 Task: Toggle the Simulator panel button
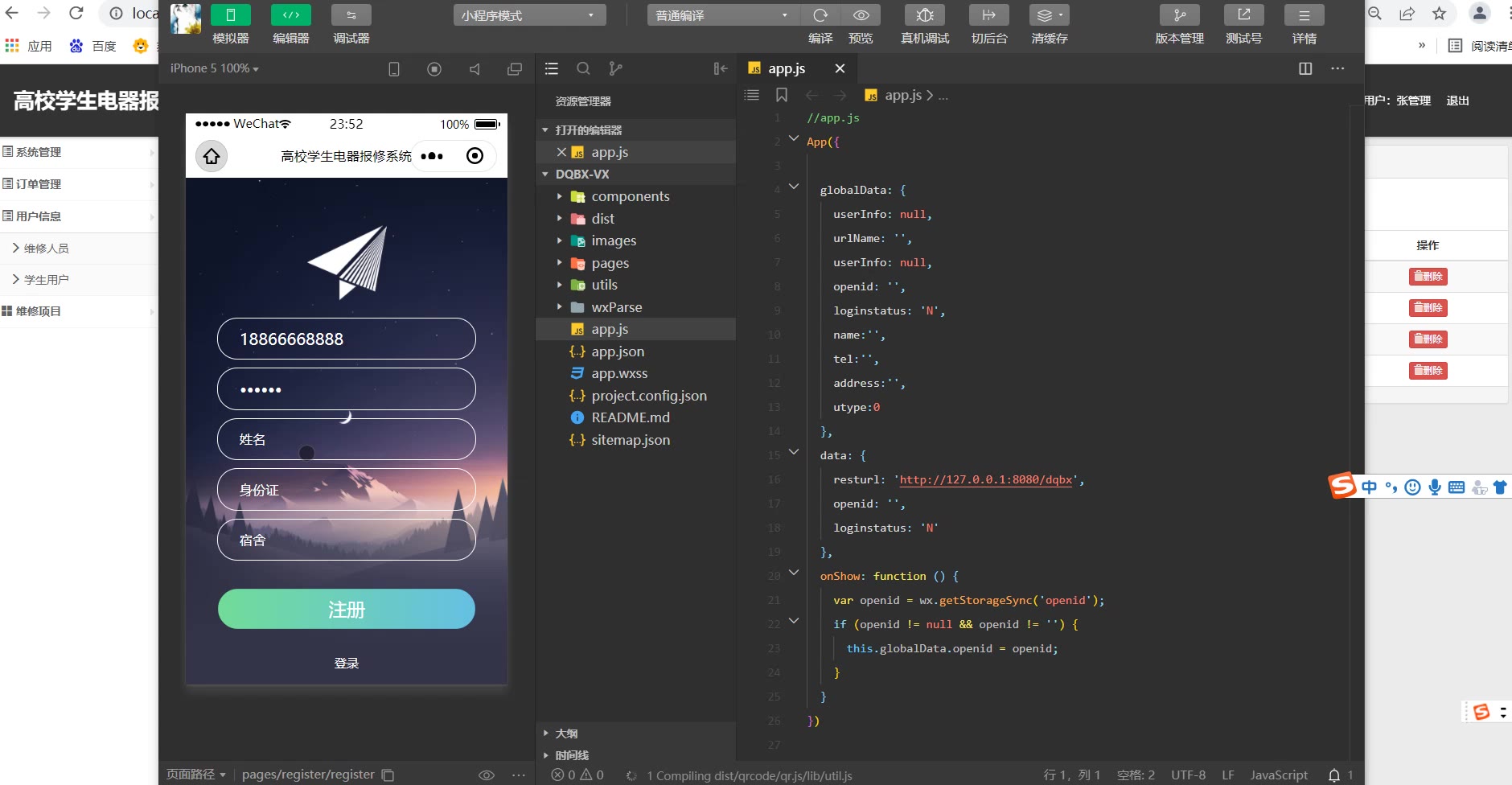(x=231, y=15)
